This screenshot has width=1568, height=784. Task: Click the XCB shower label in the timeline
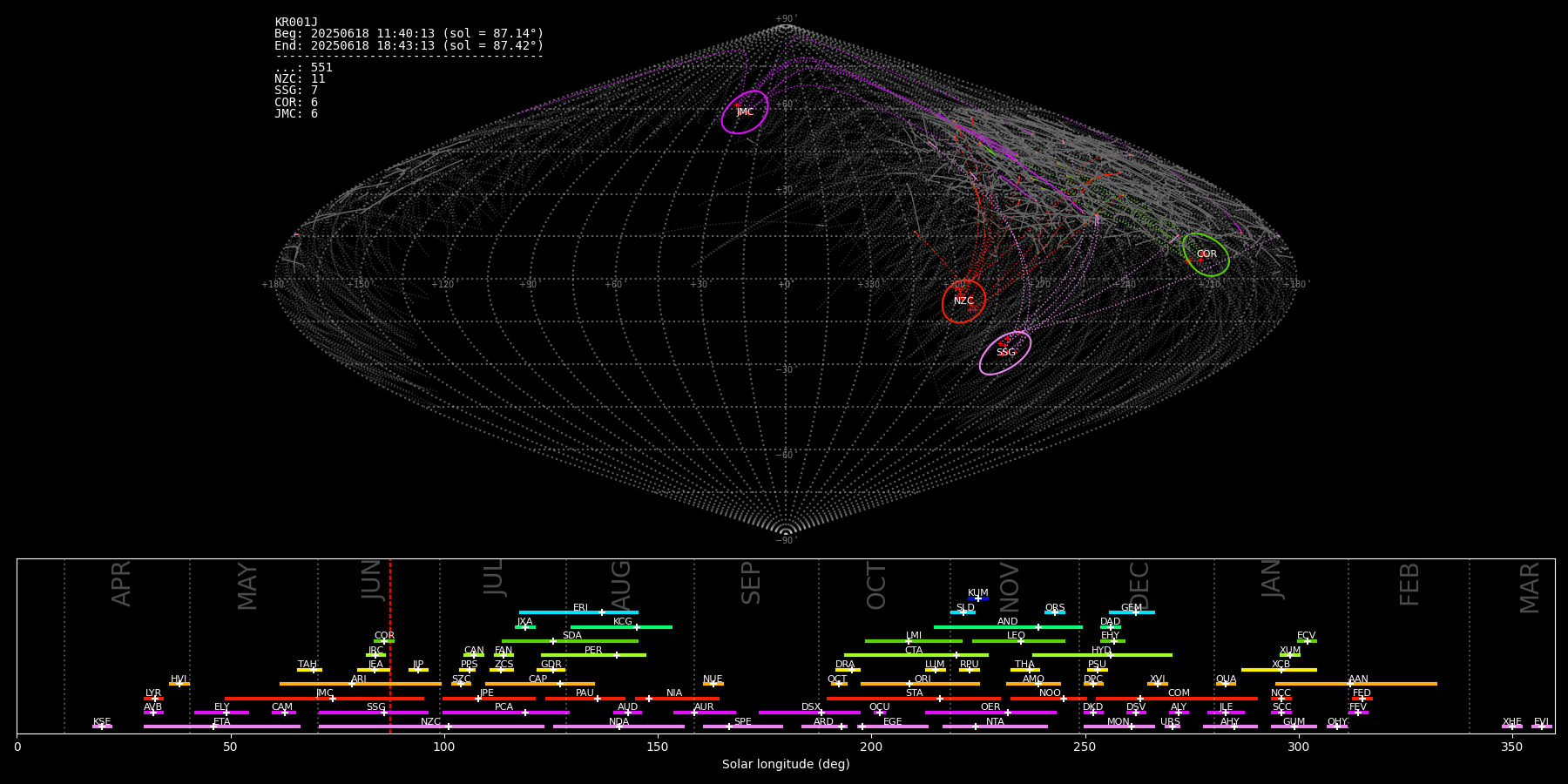(1281, 665)
